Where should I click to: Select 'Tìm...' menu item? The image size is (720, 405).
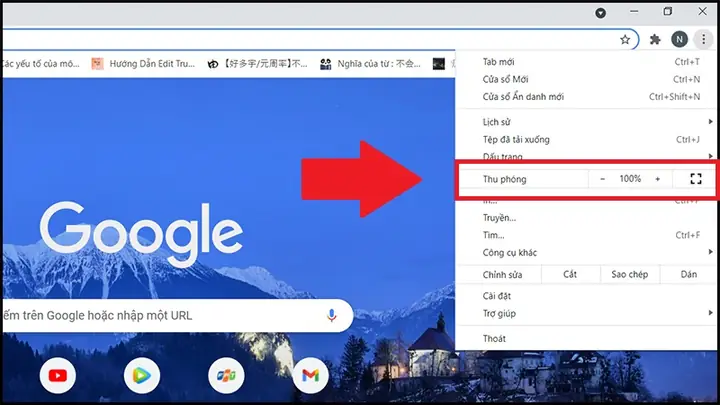586,235
